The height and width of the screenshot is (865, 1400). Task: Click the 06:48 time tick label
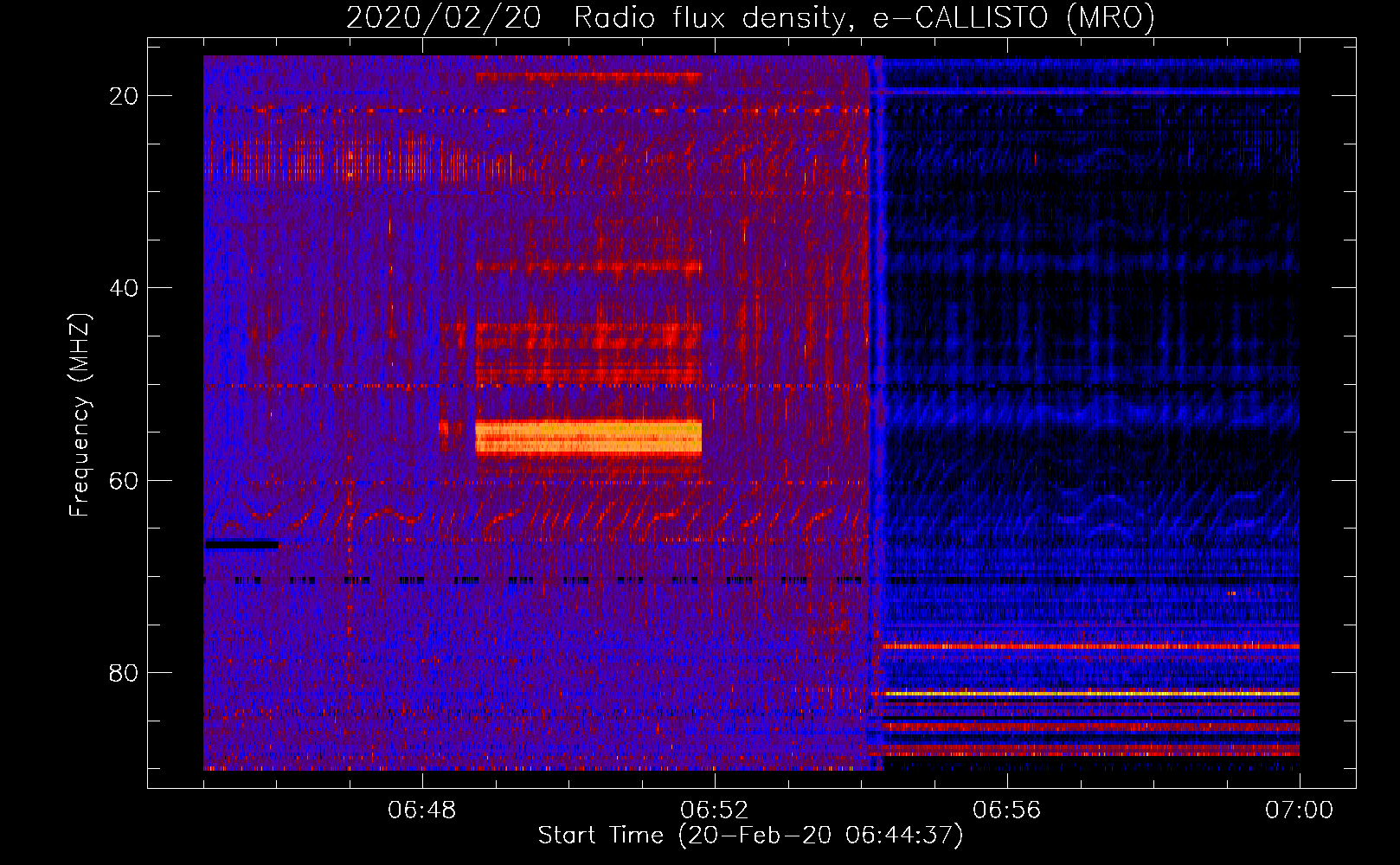pyautogui.click(x=422, y=811)
